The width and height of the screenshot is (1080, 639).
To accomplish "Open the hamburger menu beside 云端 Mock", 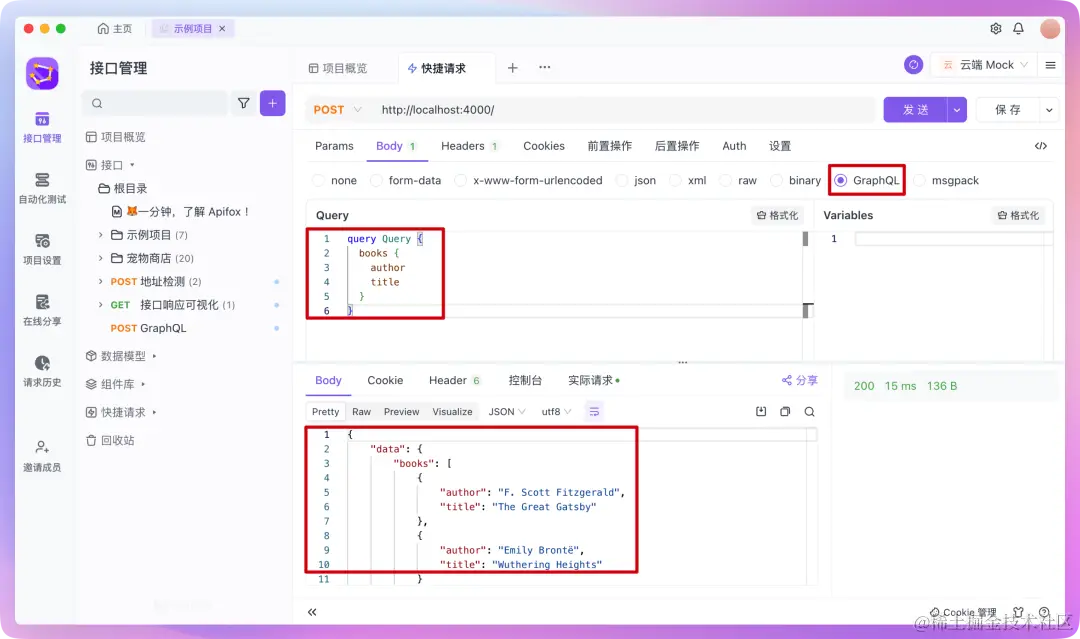I will 1050,65.
